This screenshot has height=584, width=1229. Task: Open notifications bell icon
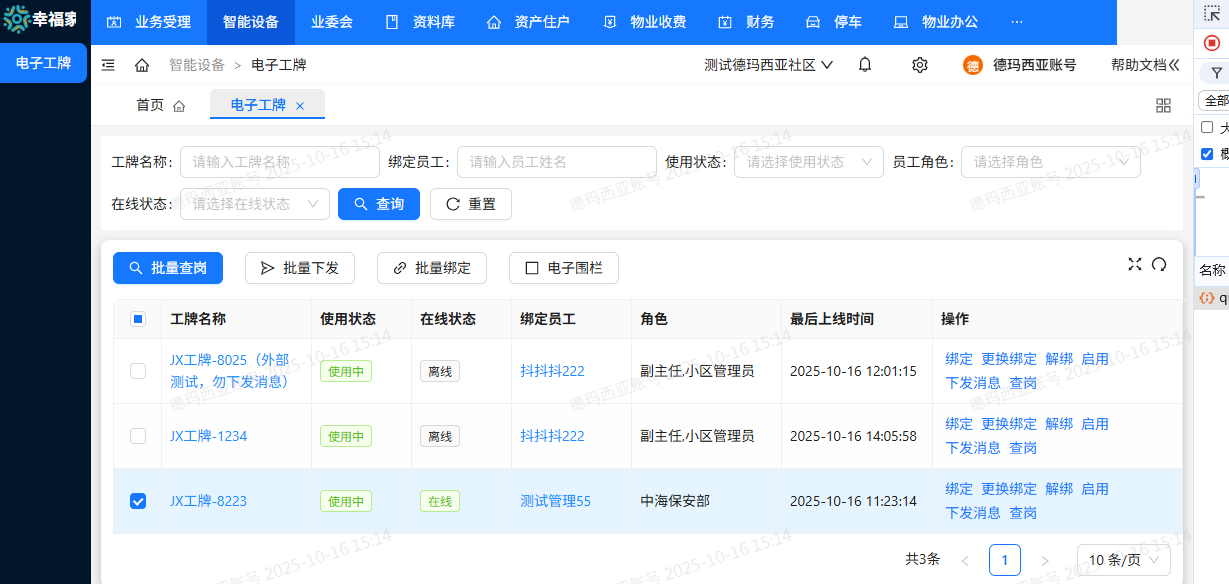point(865,65)
